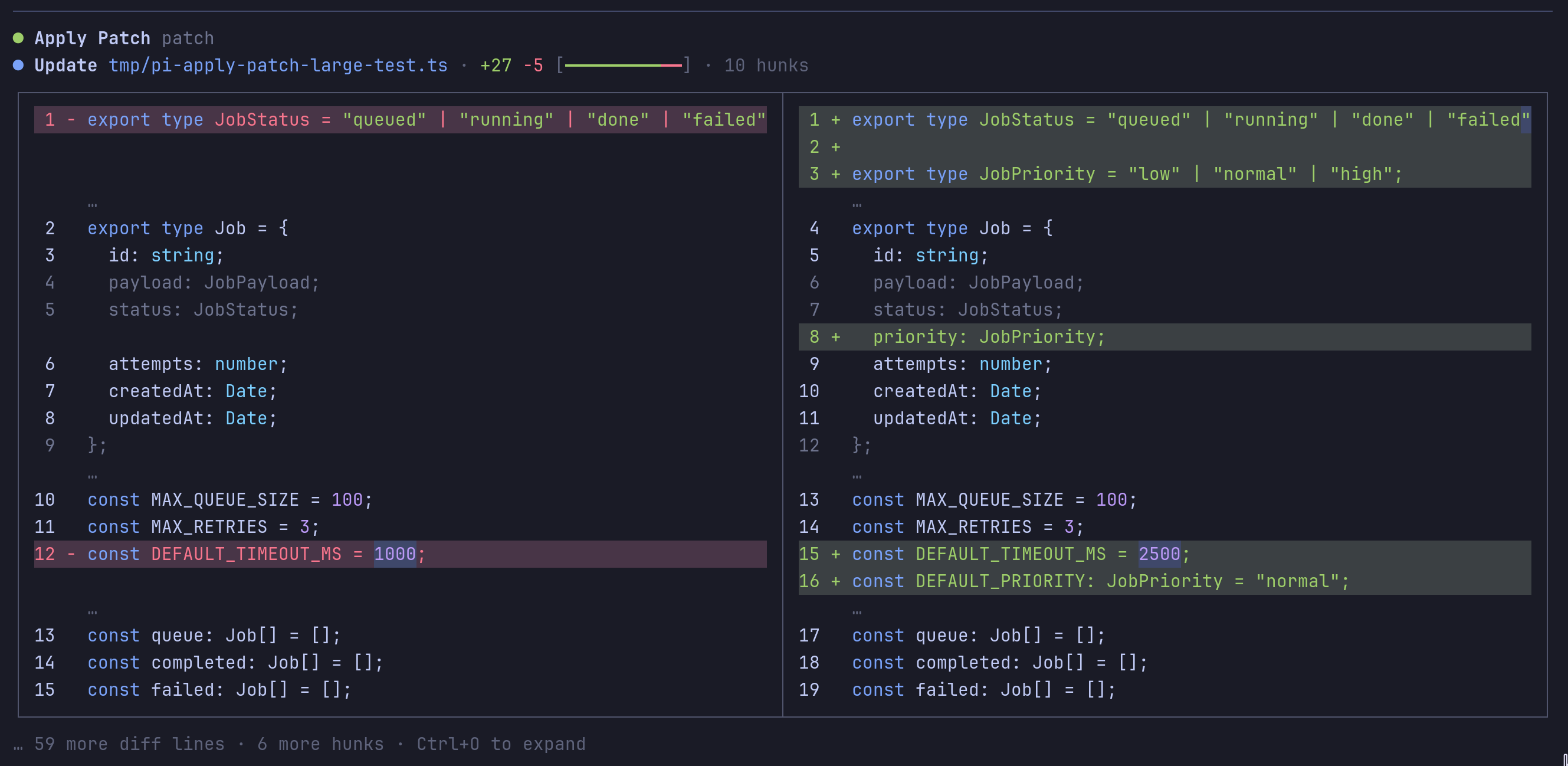Screen dimensions: 1568x766
Task: Click 'status: JobStatus;' in left pane
Action: coord(204,310)
